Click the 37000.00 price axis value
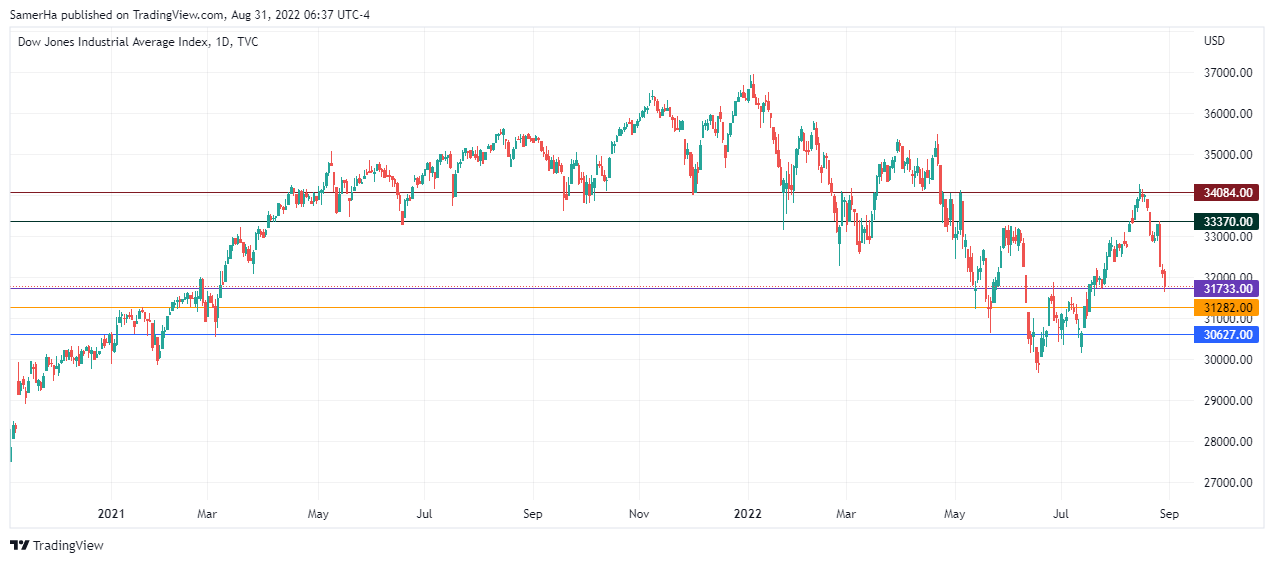This screenshot has width=1274, height=563. (x=1229, y=73)
